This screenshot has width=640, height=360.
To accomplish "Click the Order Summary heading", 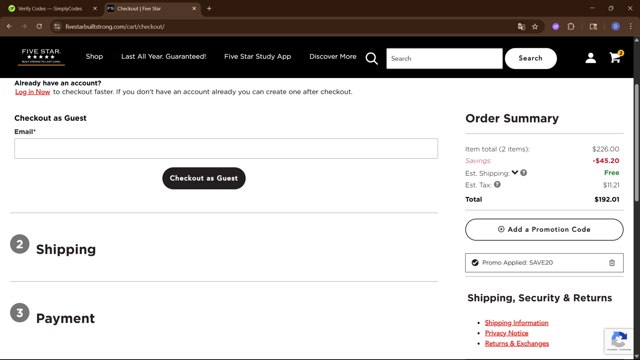I will pyautogui.click(x=512, y=118).
